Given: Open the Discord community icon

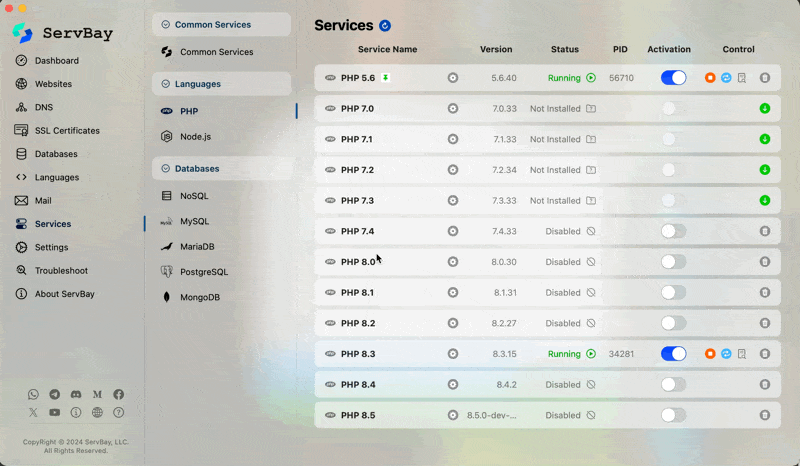Looking at the screenshot, I should tap(76, 395).
